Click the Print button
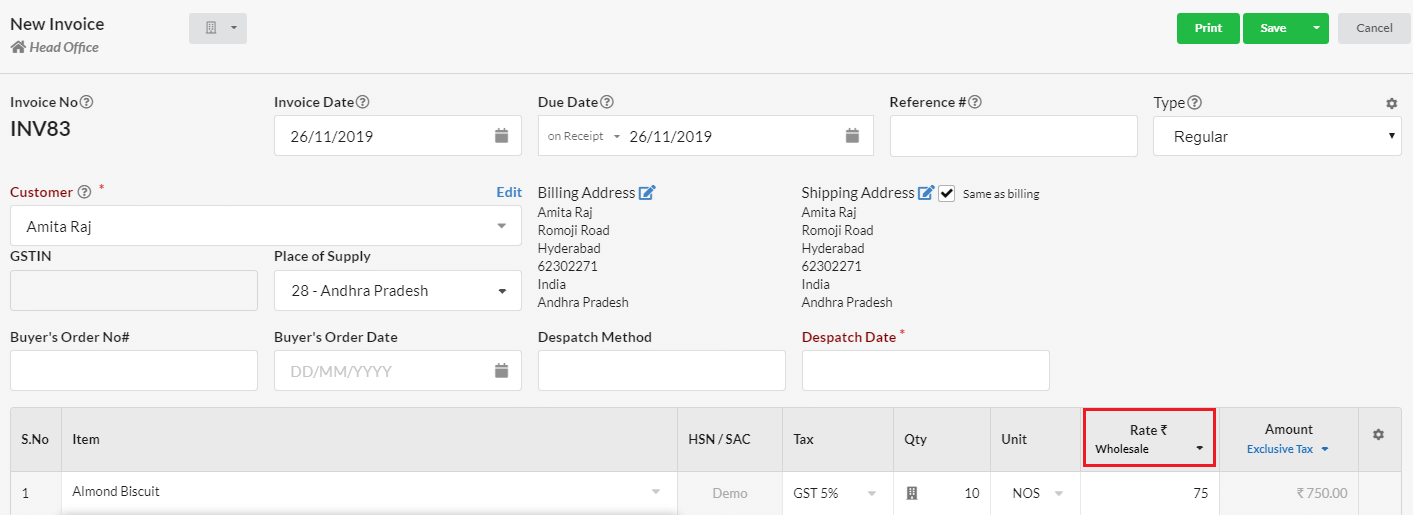The width and height of the screenshot is (1413, 515). tap(1208, 28)
